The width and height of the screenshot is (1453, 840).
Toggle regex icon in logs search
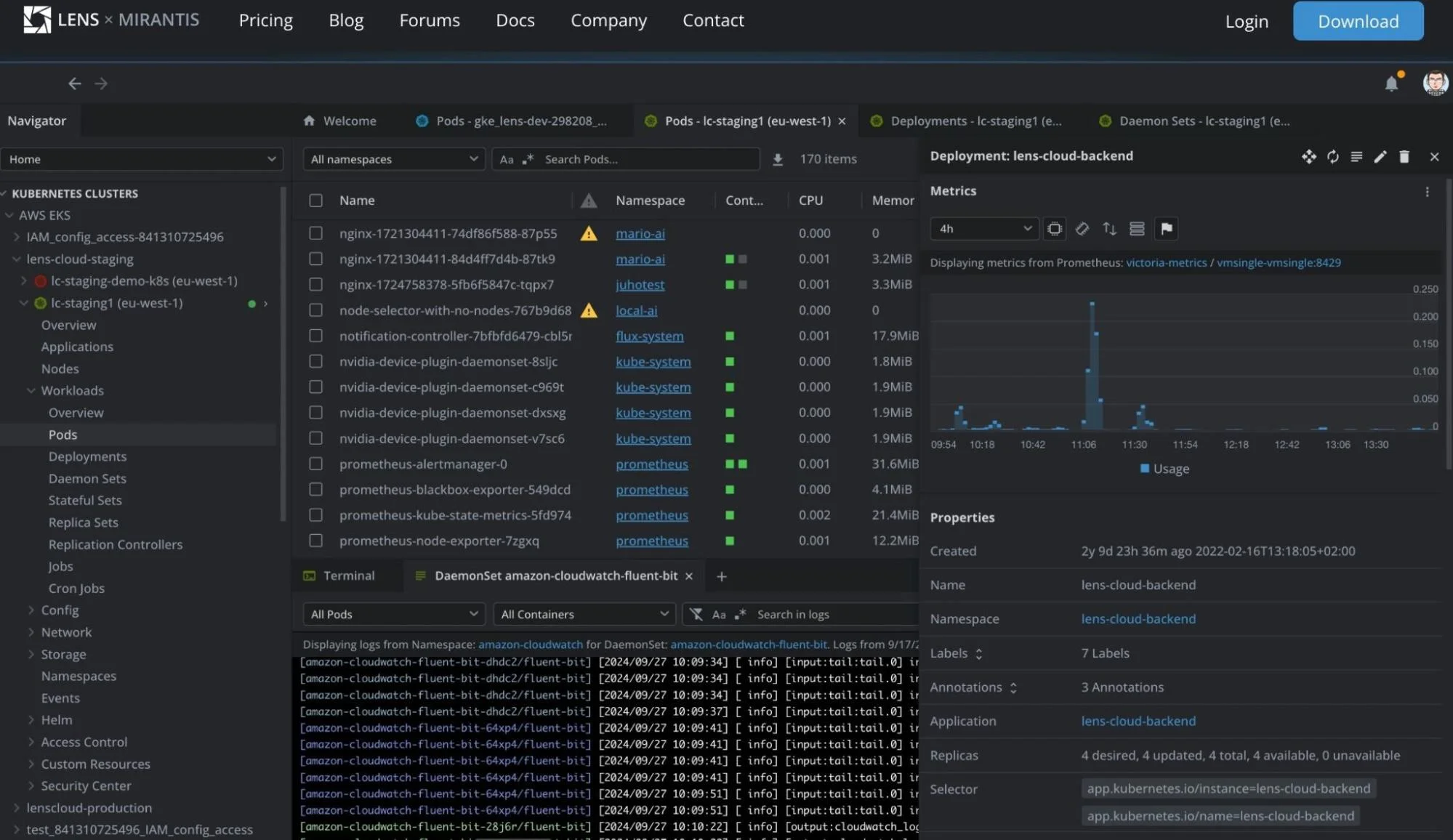[x=740, y=615]
